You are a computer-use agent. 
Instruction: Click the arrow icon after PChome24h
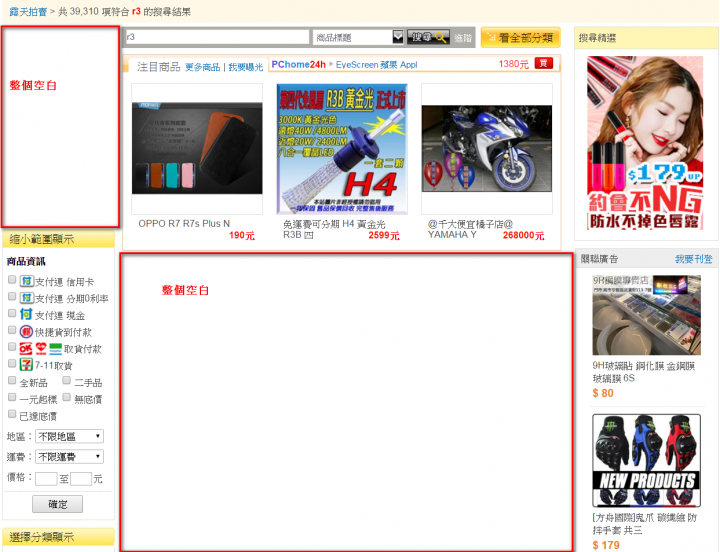[x=331, y=64]
